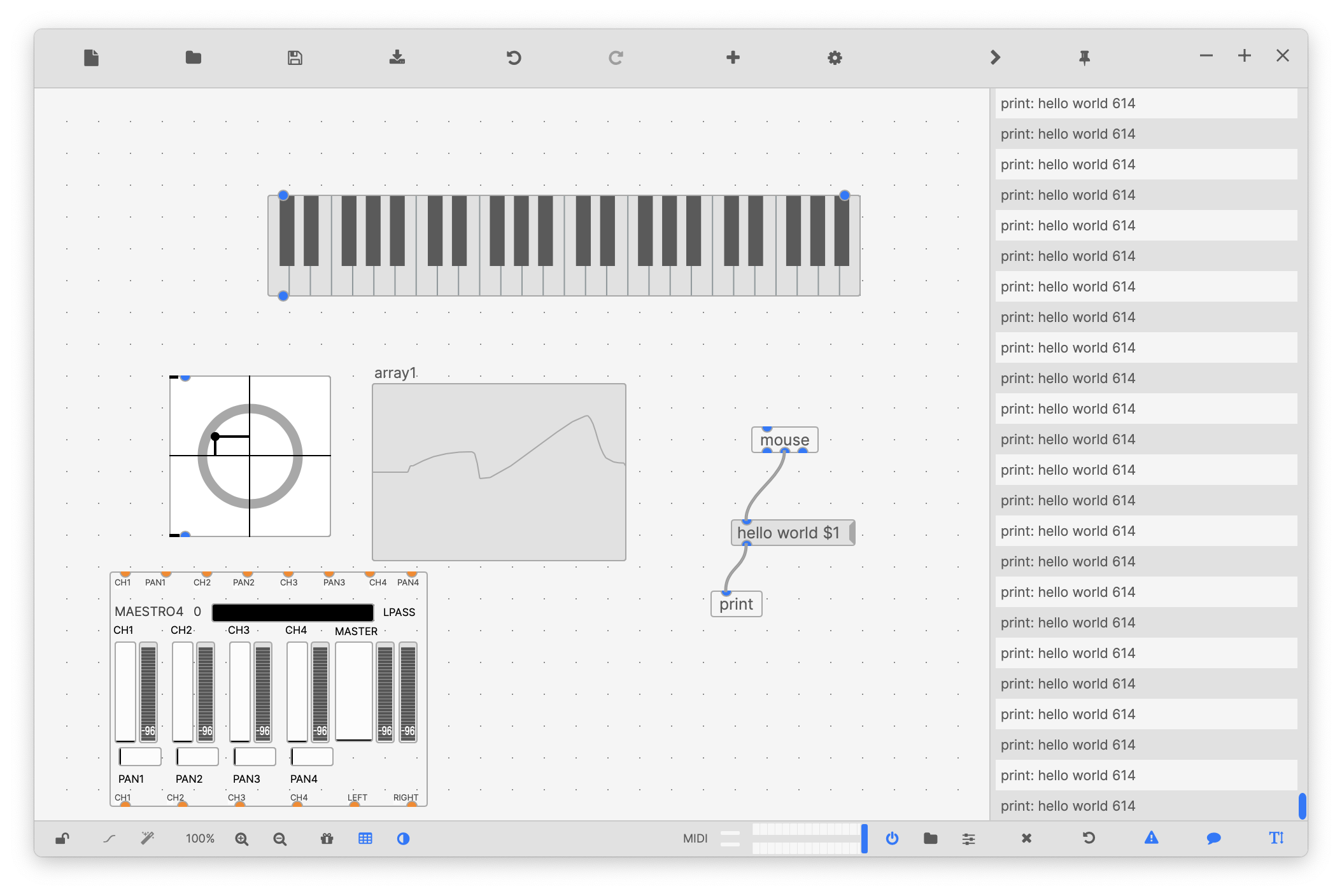This screenshot has height=896, width=1342.
Task: Click the MIDI status indicator icon
Action: [x=729, y=839]
